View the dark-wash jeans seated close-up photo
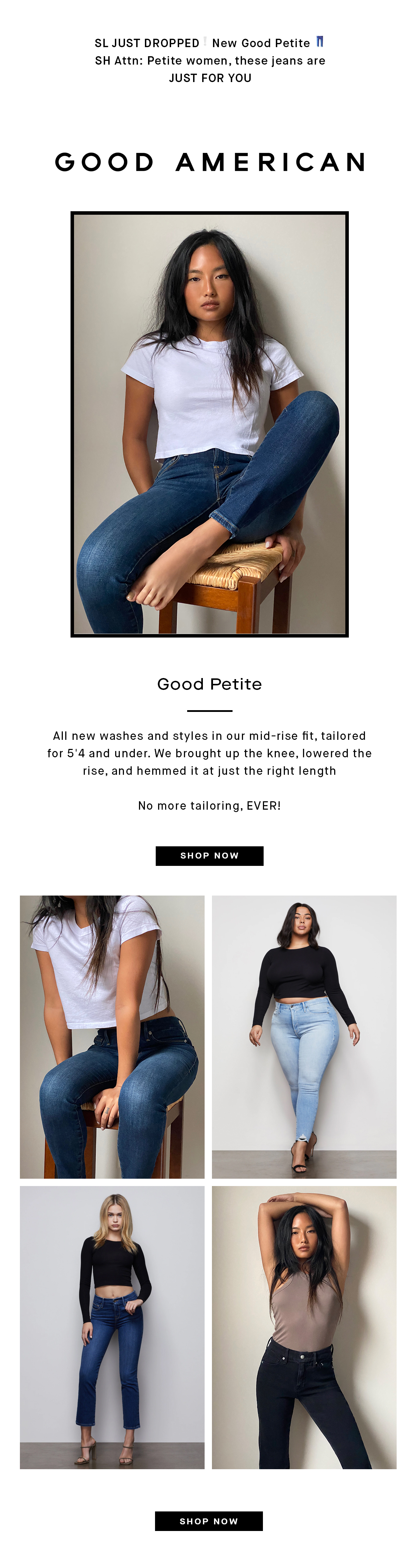 [112, 1037]
